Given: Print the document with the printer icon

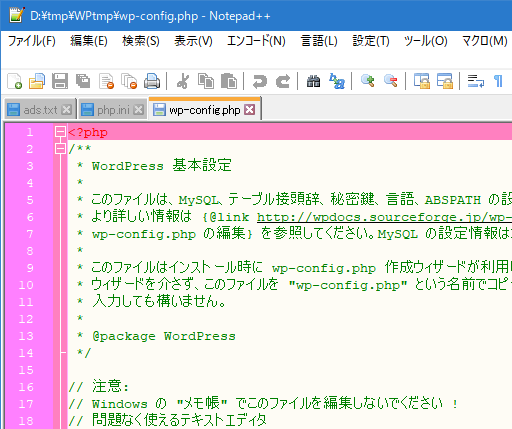Looking at the screenshot, I should (152, 81).
